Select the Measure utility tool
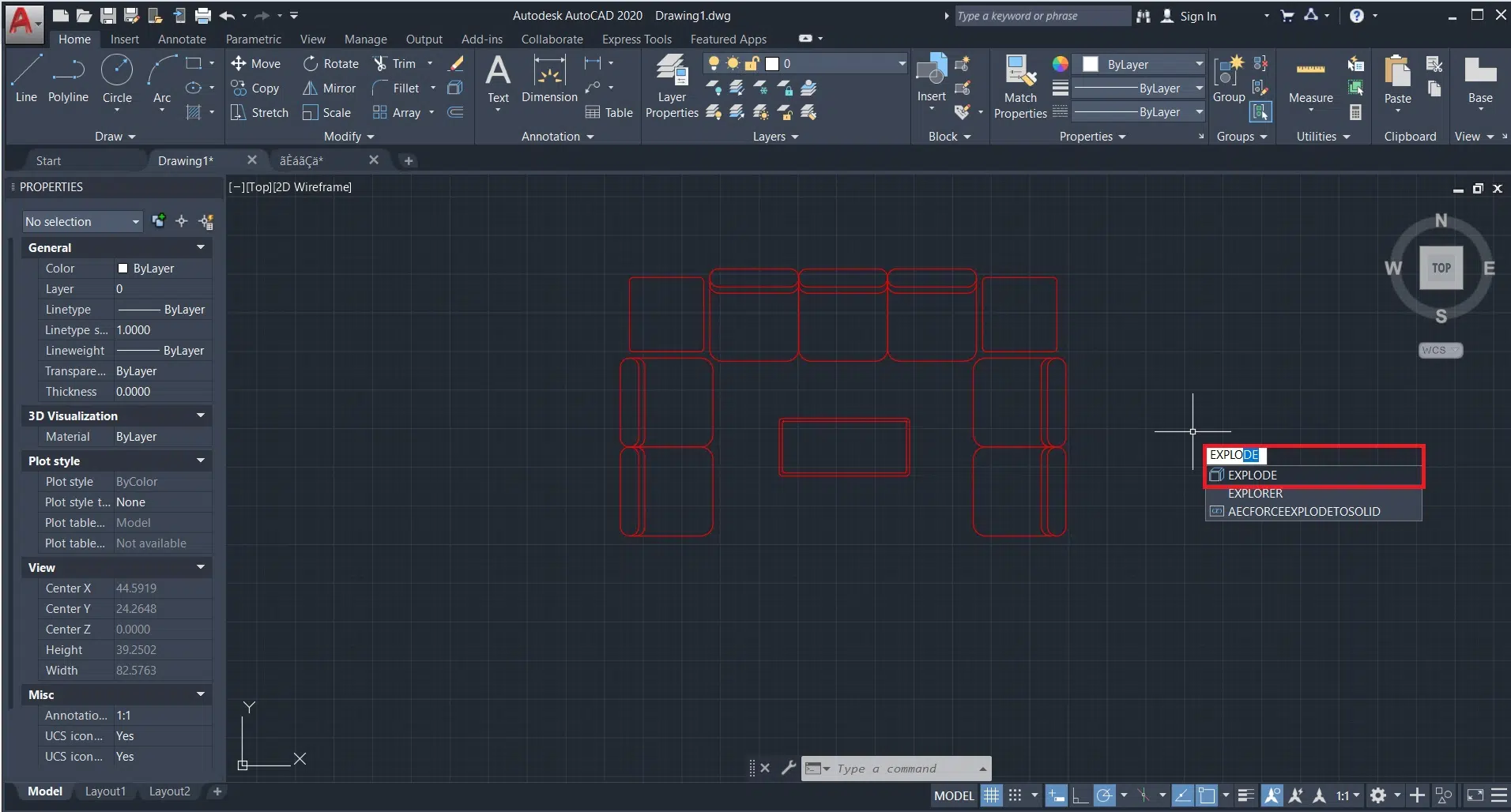Viewport: 1511px width, 812px height. coord(1310,81)
